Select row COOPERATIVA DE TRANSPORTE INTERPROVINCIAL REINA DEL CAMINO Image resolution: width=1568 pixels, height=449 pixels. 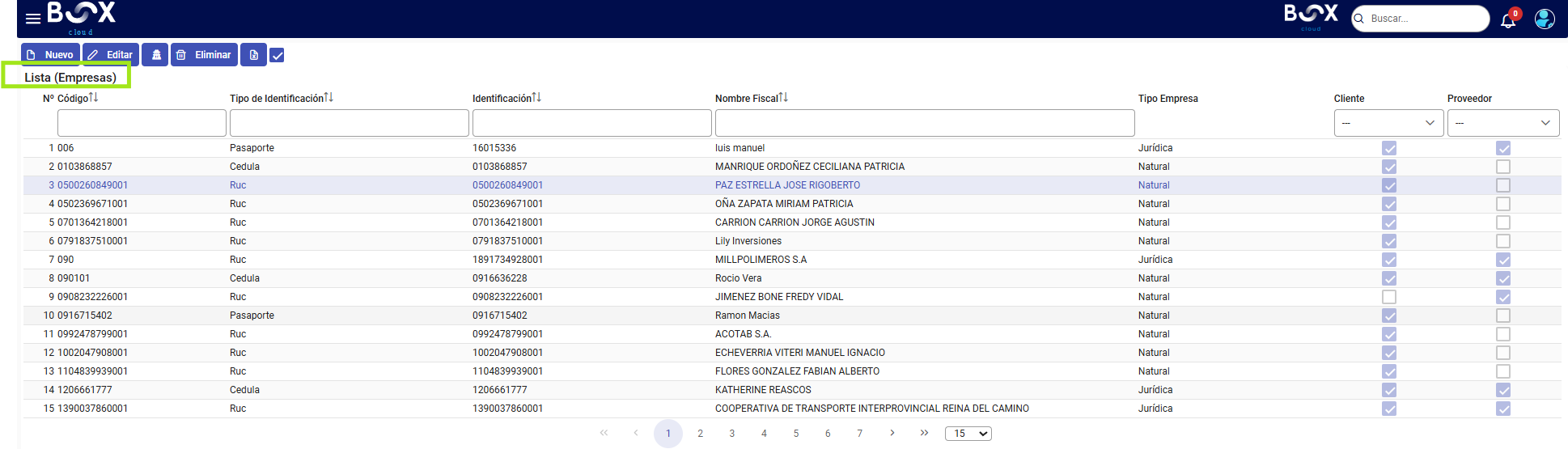point(792,409)
